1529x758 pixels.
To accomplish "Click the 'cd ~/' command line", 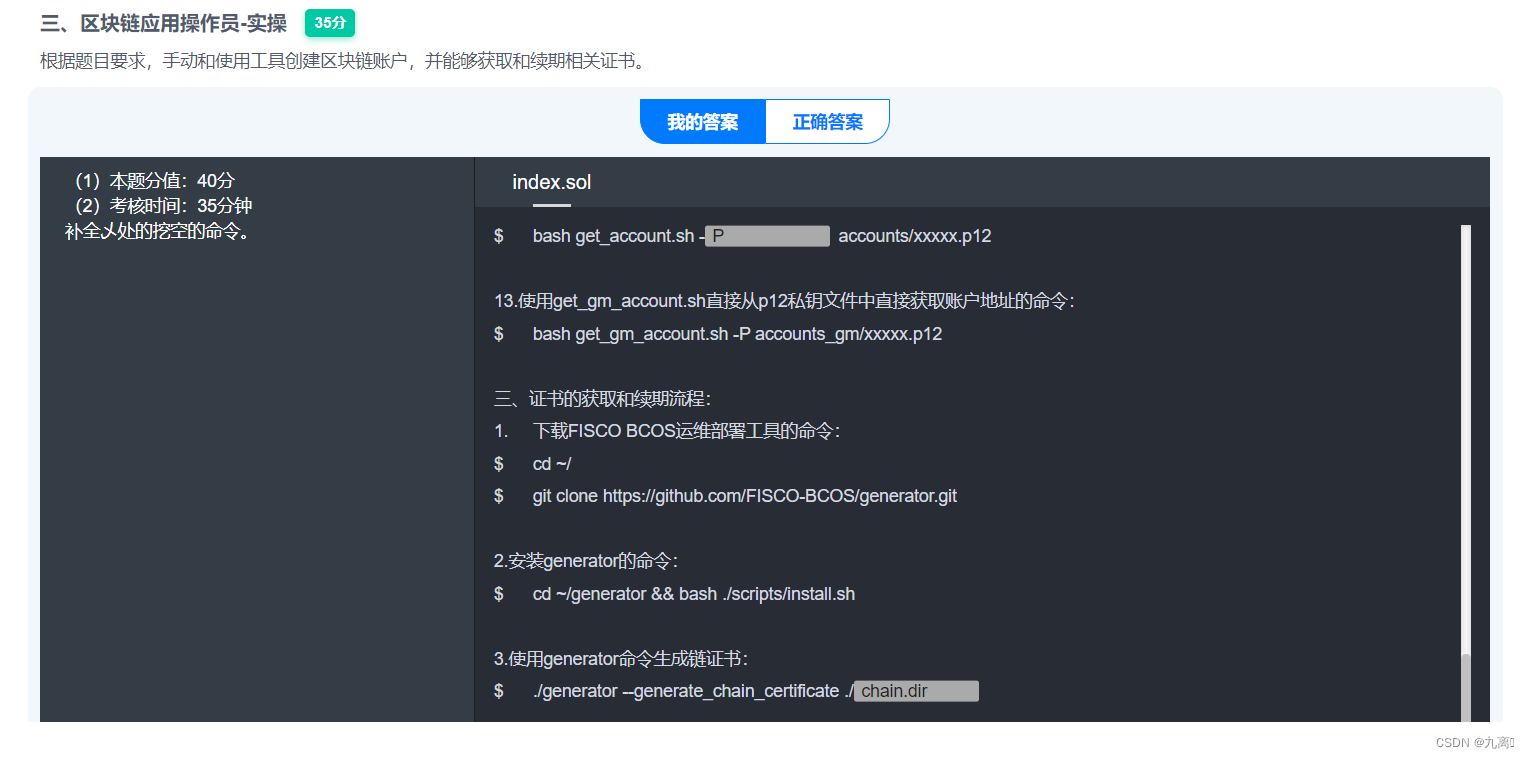I will tap(552, 464).
